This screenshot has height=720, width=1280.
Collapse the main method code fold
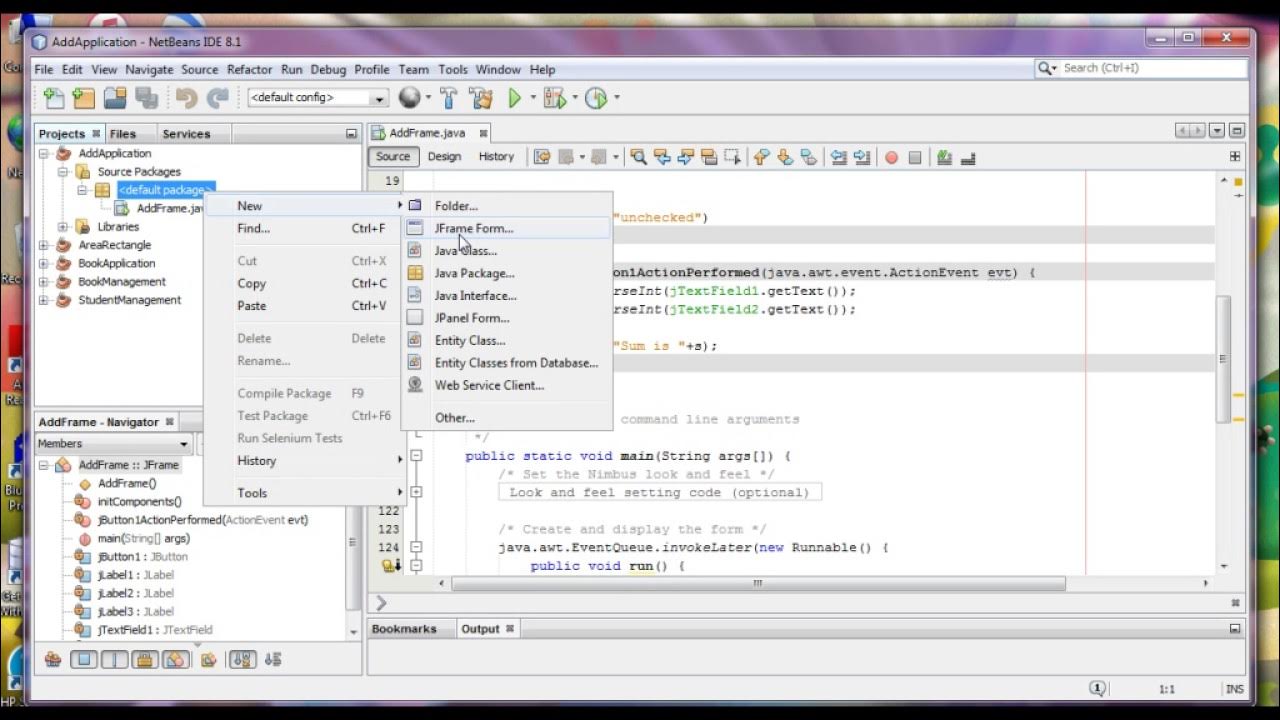click(416, 456)
